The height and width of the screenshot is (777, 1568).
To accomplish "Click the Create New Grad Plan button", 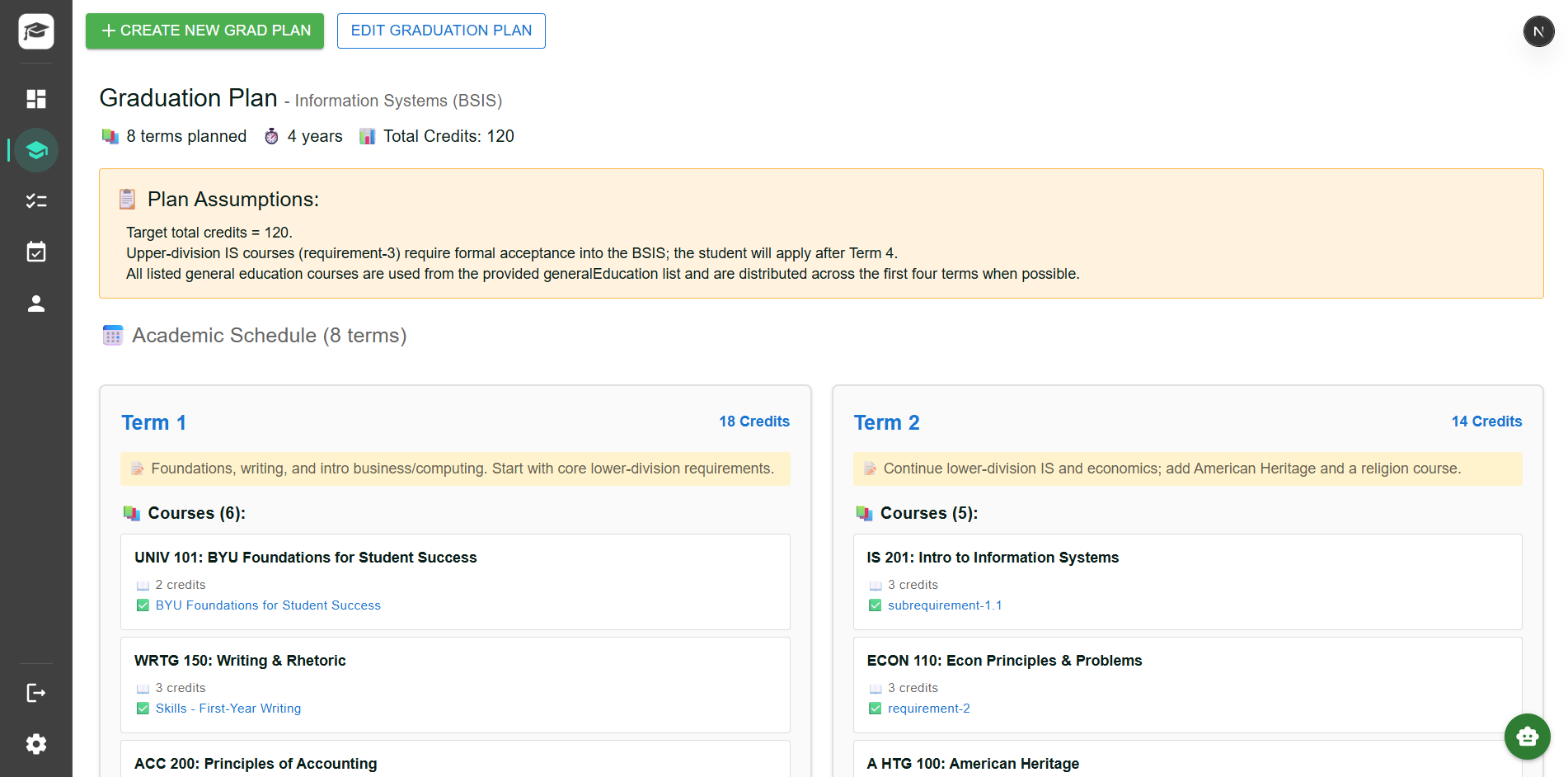I will point(204,31).
